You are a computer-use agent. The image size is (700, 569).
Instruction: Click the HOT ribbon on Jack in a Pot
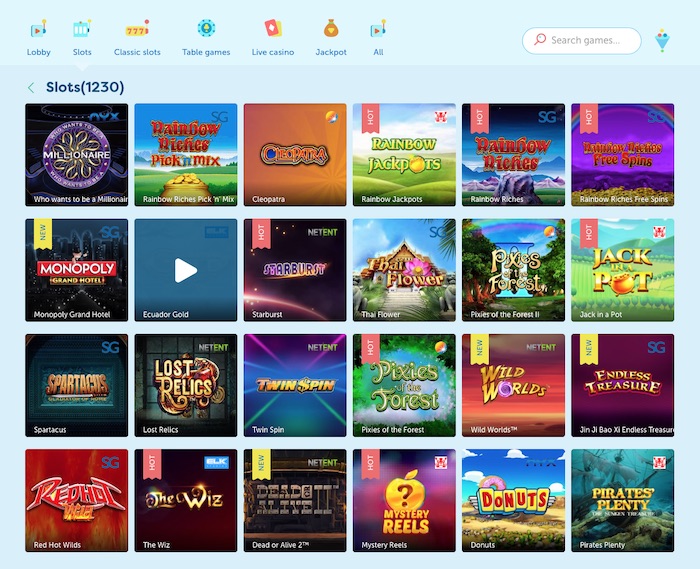(x=589, y=233)
